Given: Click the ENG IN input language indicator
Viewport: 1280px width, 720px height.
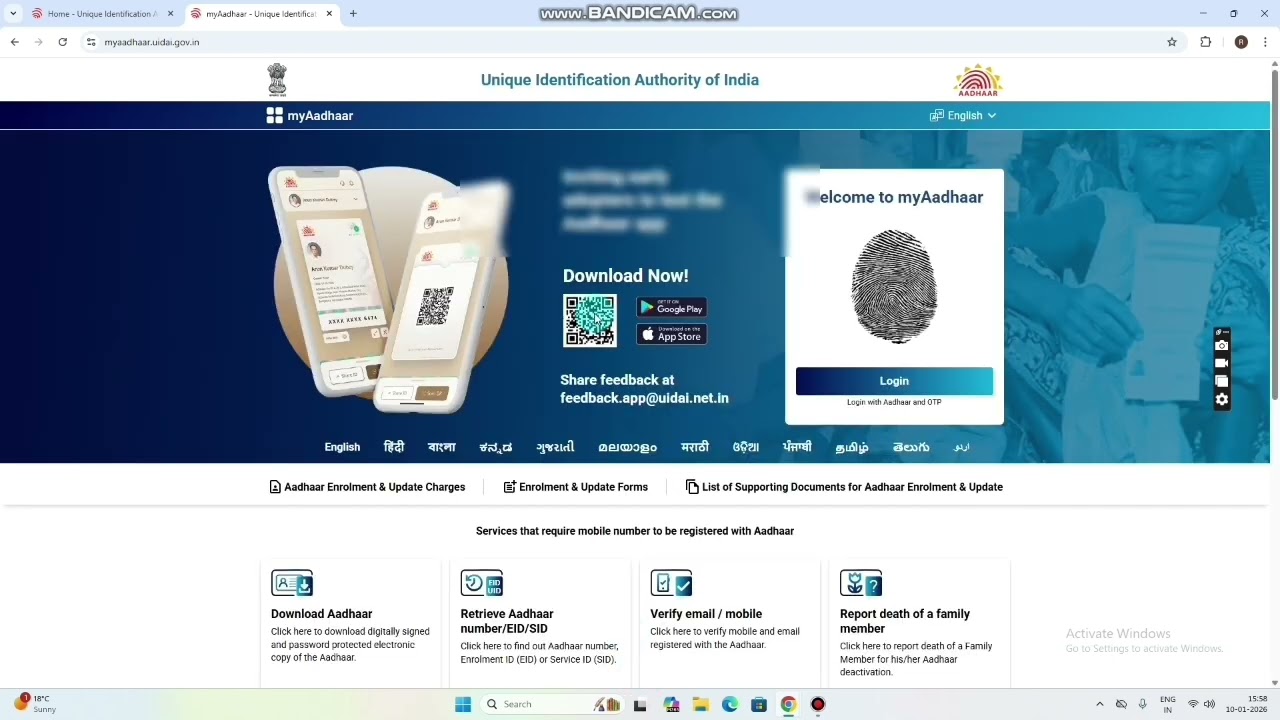Looking at the screenshot, I should [x=1167, y=704].
